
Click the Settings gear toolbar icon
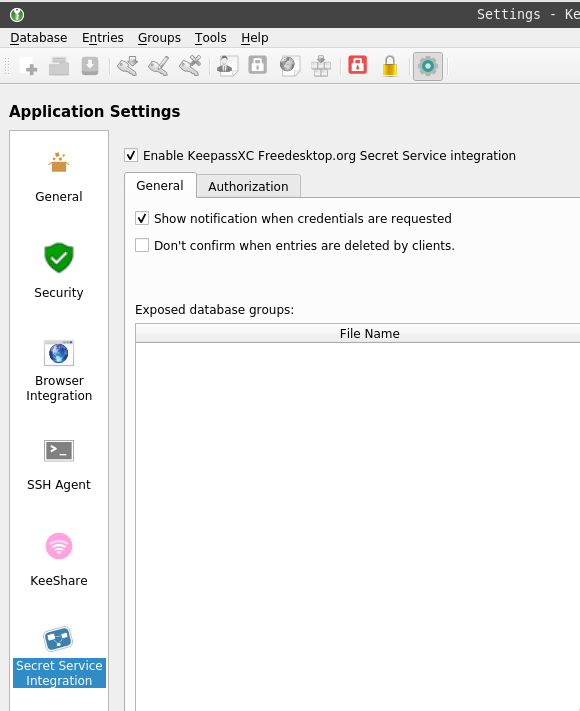428,66
